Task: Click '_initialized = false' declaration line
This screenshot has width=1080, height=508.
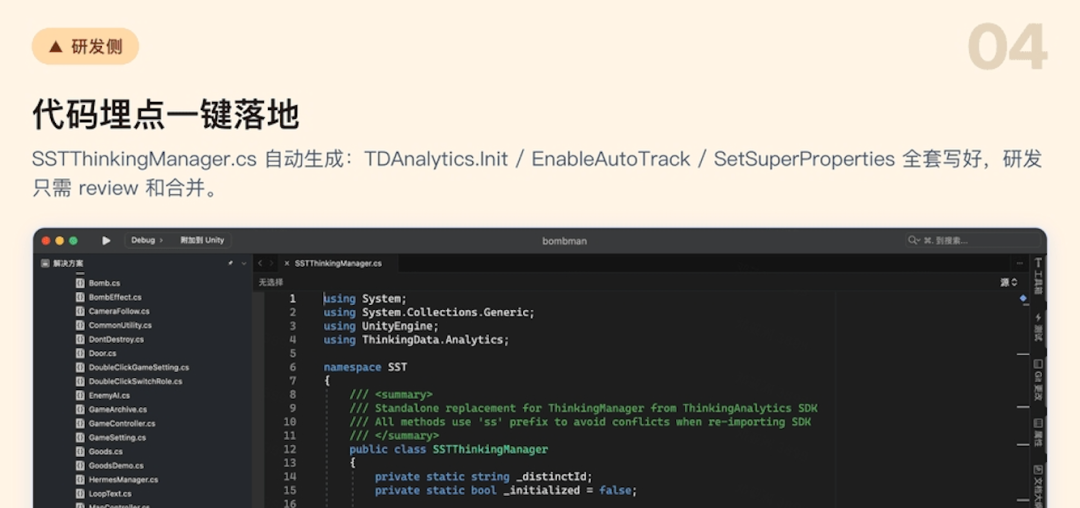Action: pos(506,490)
